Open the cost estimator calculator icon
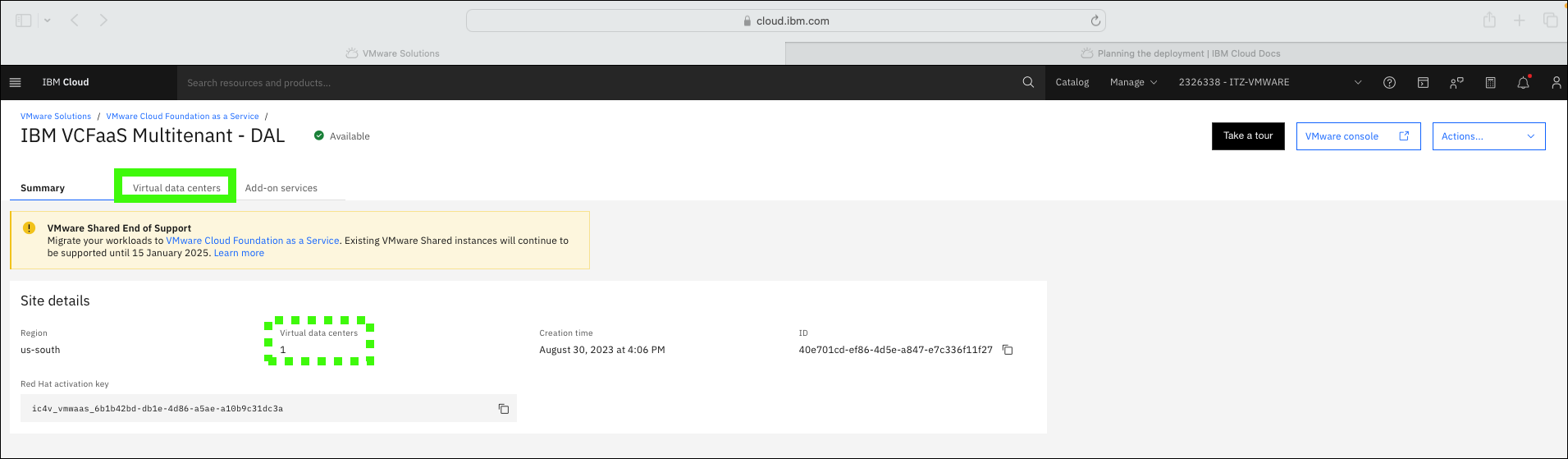The image size is (1568, 459). click(x=1490, y=82)
